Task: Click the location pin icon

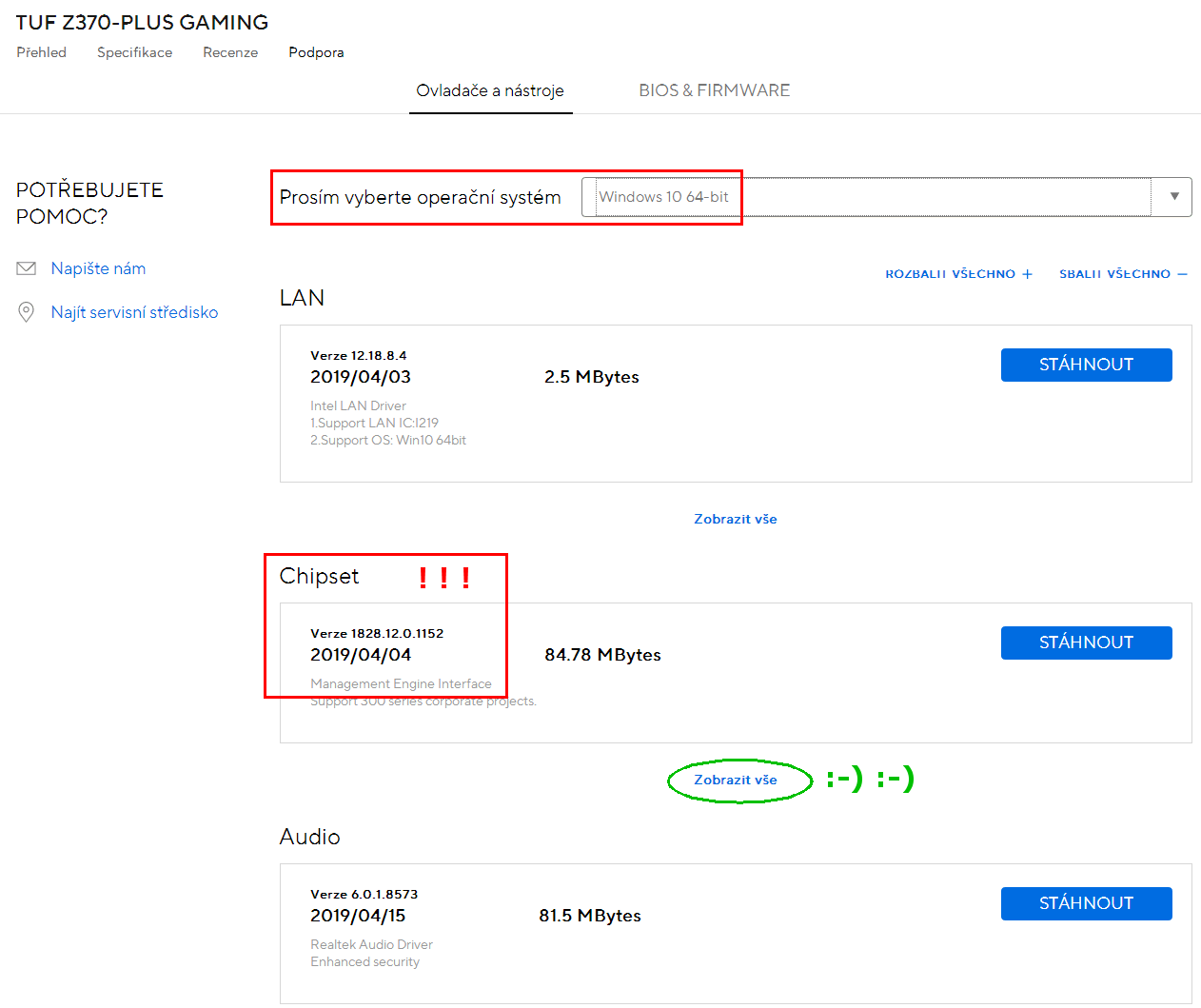Action: click(x=27, y=312)
